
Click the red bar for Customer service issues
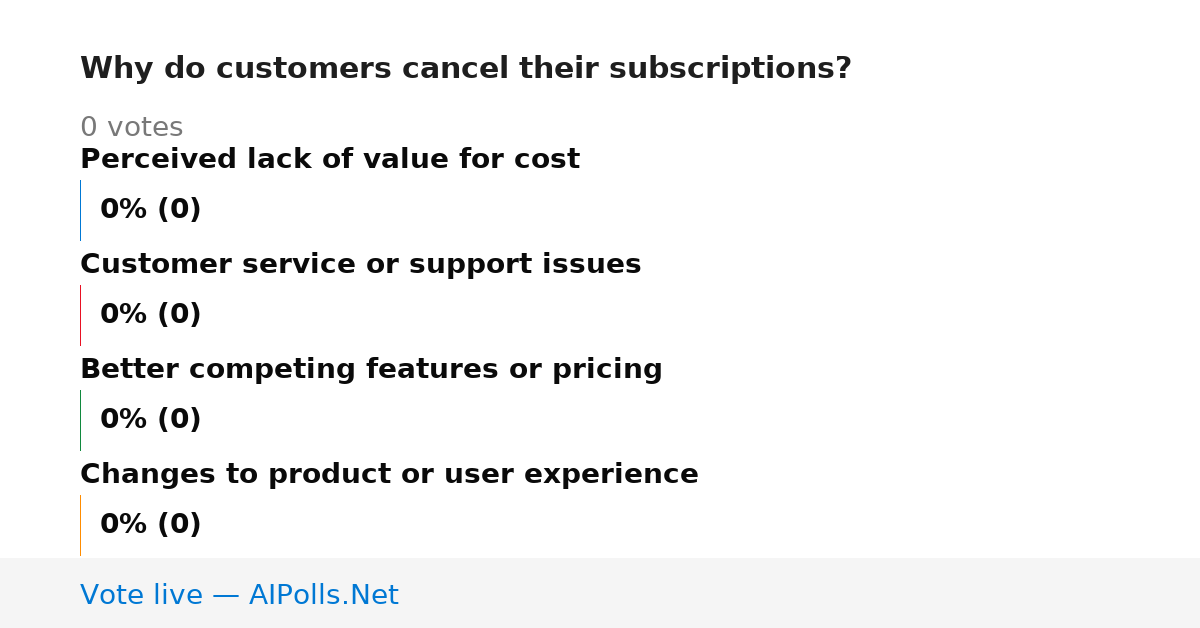click(x=80, y=315)
